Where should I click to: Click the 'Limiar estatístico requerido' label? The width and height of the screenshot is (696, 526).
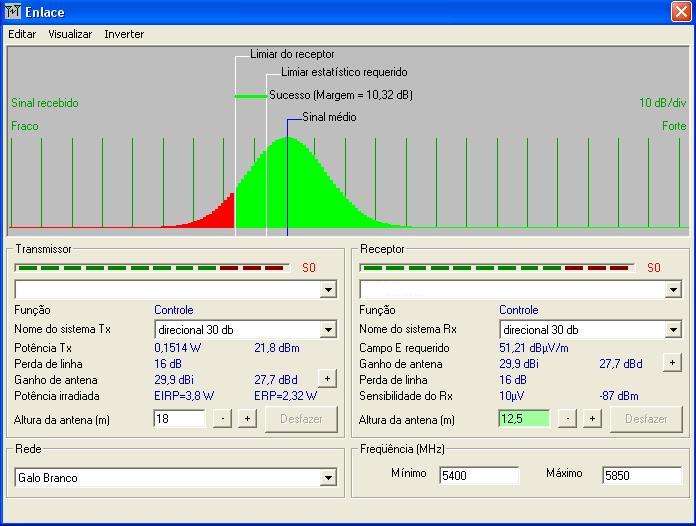tap(344, 72)
